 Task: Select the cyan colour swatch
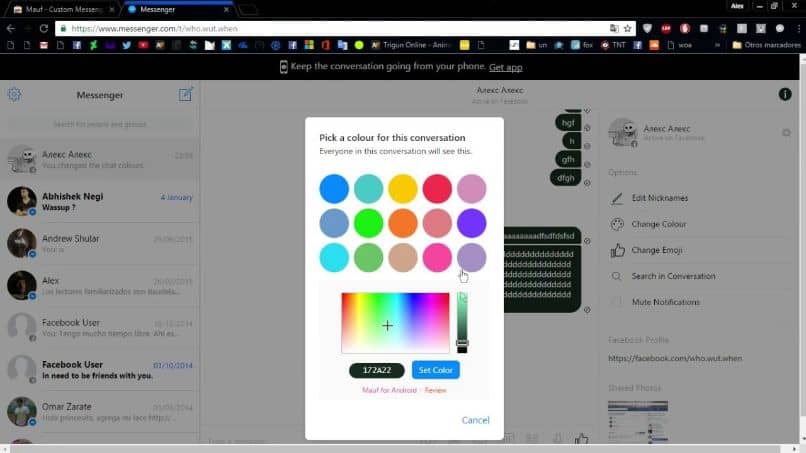click(334, 258)
